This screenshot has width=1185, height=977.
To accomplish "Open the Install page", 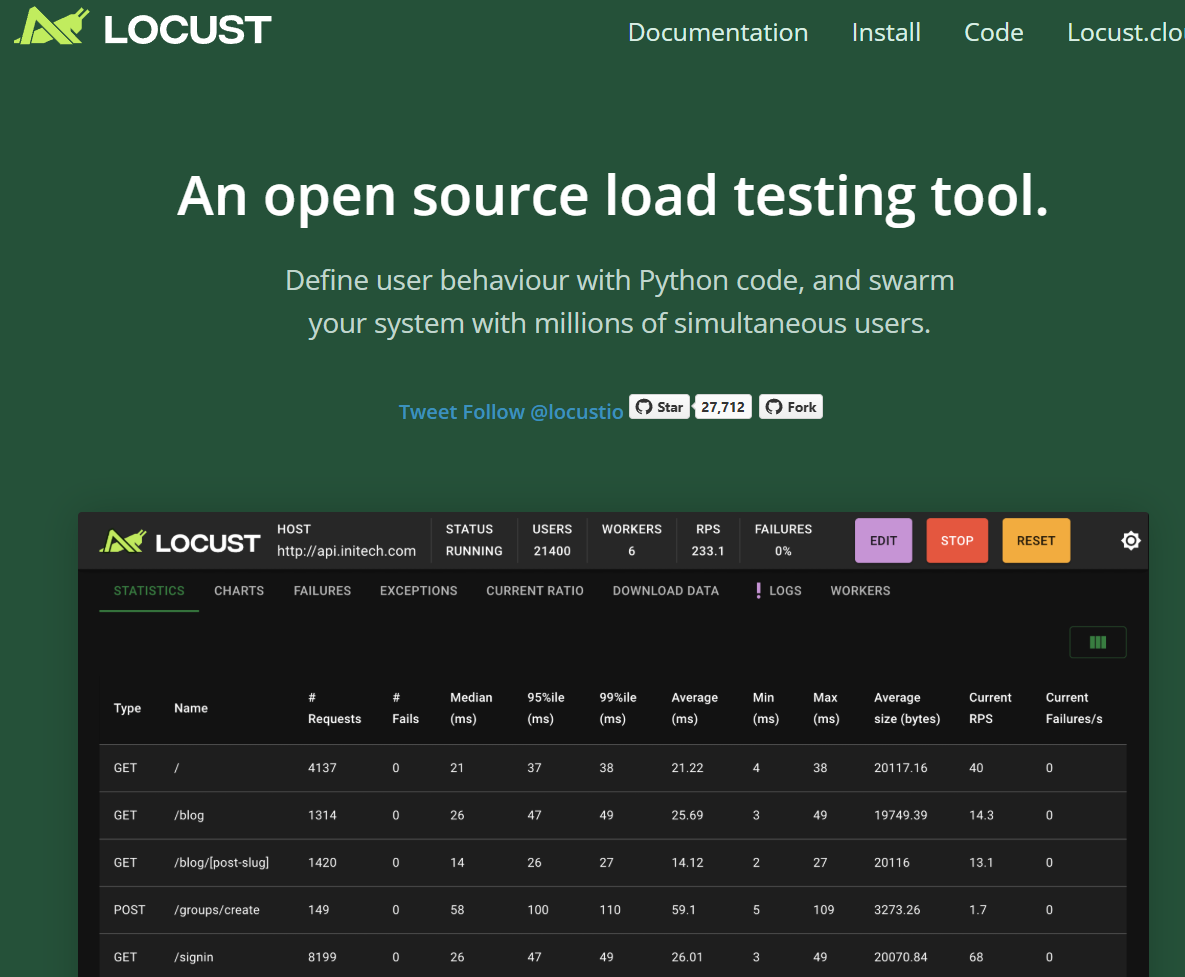I will click(886, 32).
